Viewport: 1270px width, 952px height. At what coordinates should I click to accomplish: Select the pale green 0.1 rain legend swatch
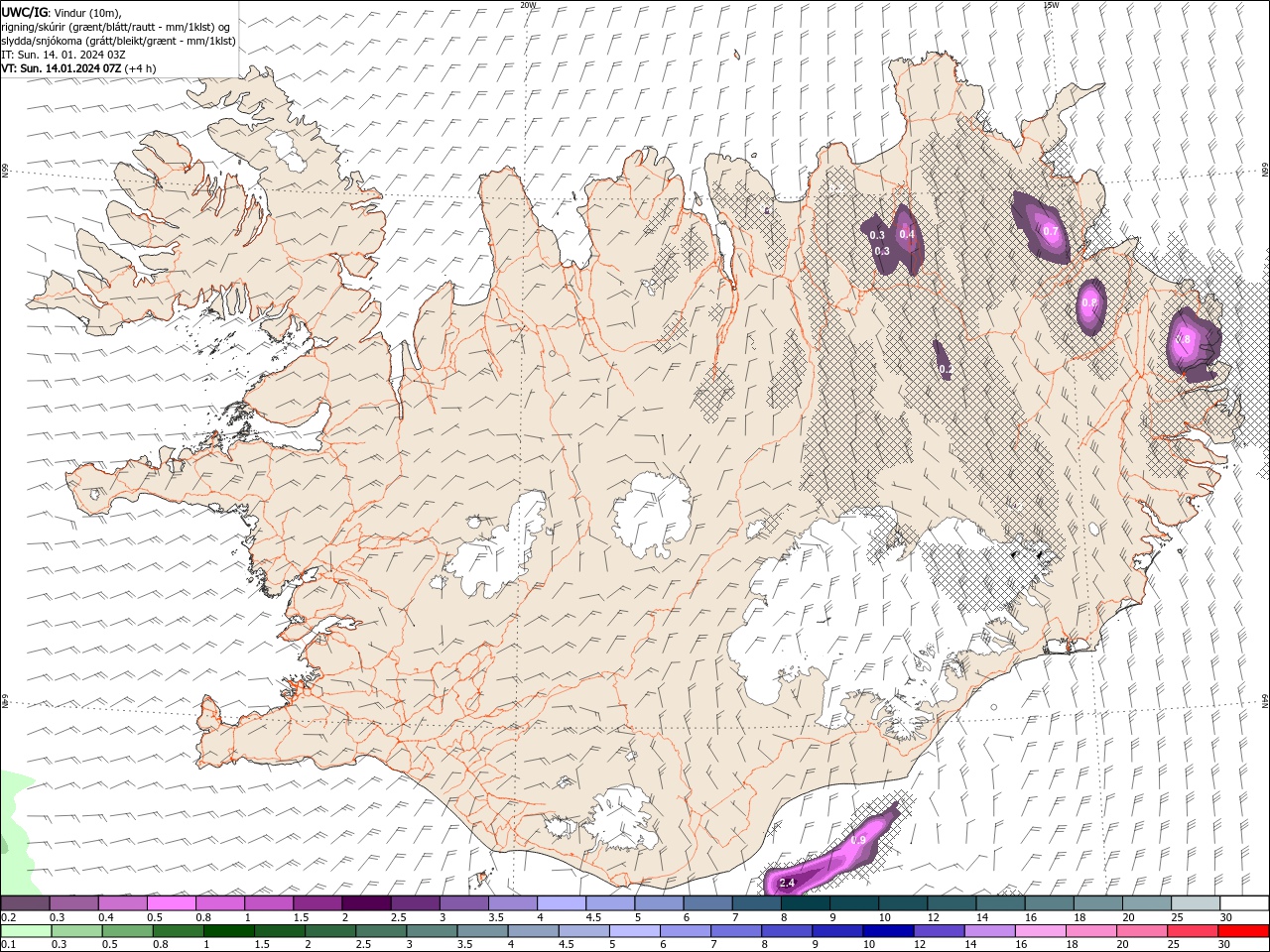(x=26, y=931)
